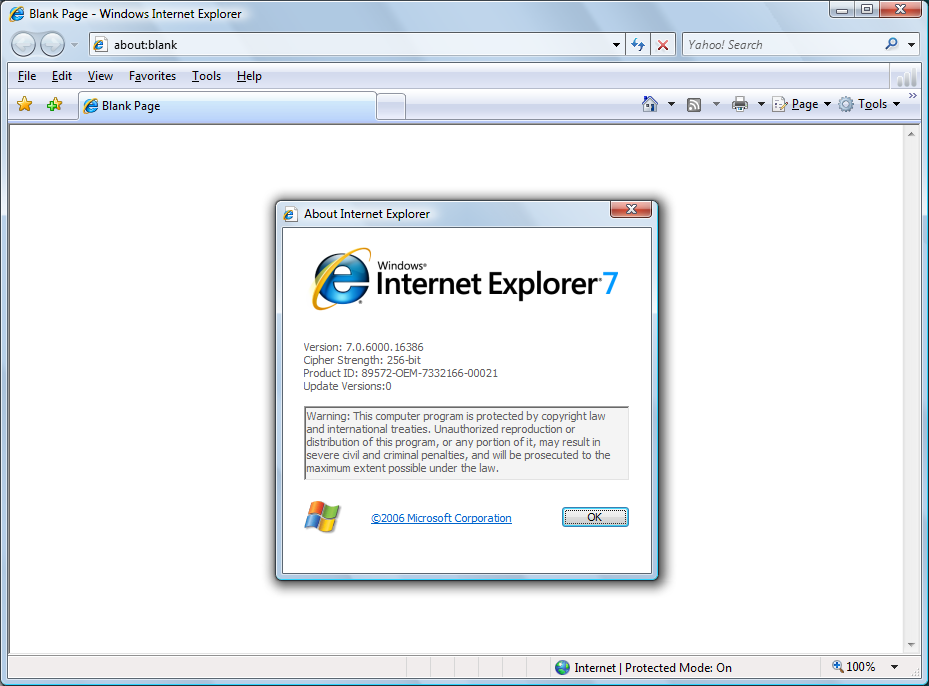929x686 pixels.
Task: Click the RSS Feeds icon
Action: (694, 104)
